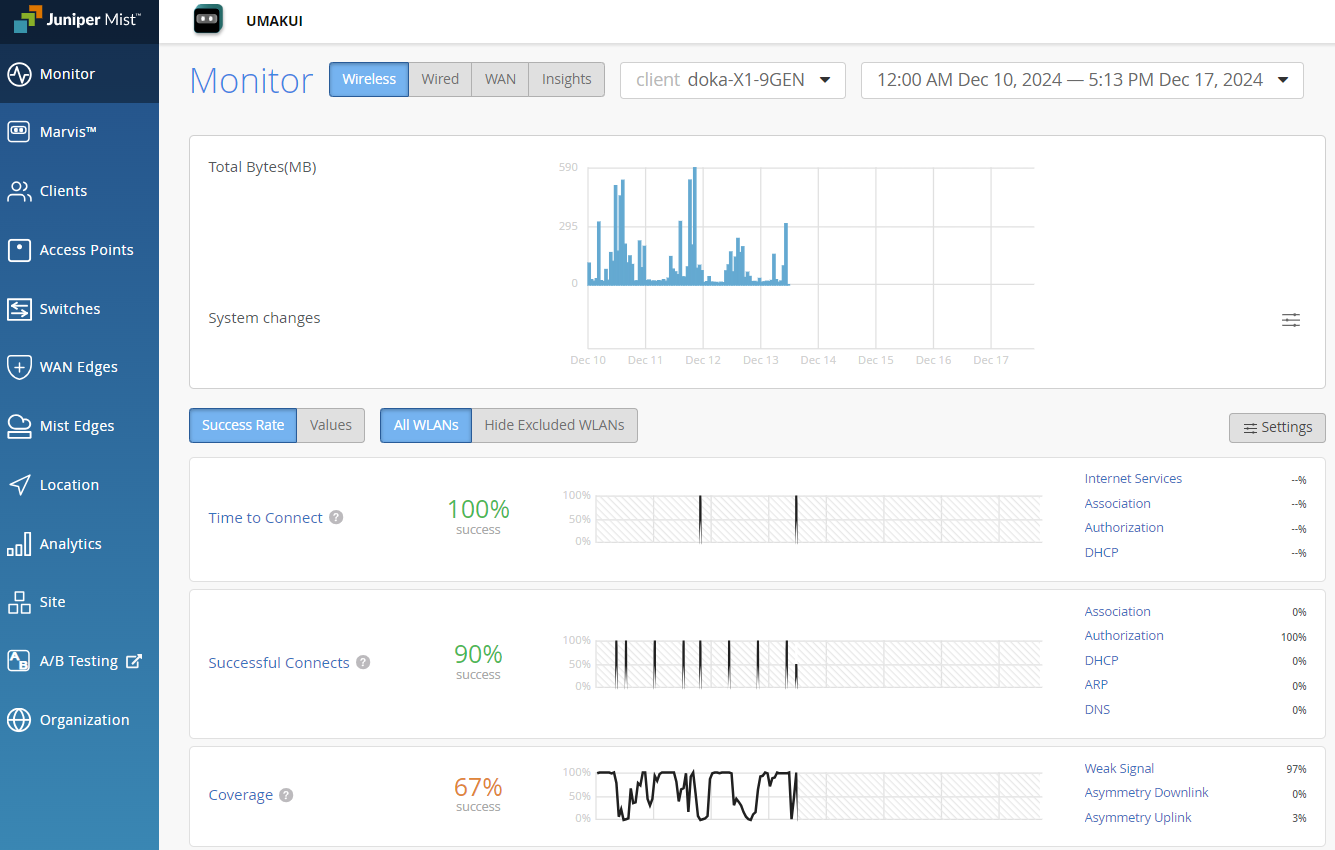Toggle to Values view
Viewport: 1335px width, 850px height.
click(x=330, y=425)
